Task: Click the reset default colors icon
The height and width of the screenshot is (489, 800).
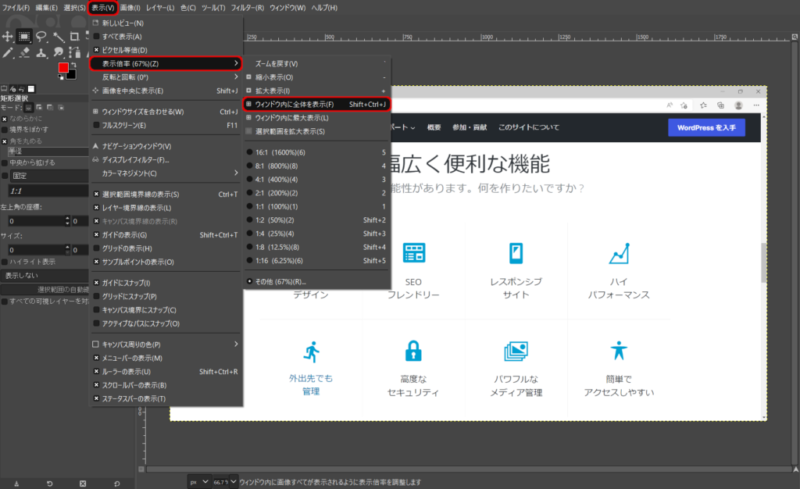Action: coord(61,77)
